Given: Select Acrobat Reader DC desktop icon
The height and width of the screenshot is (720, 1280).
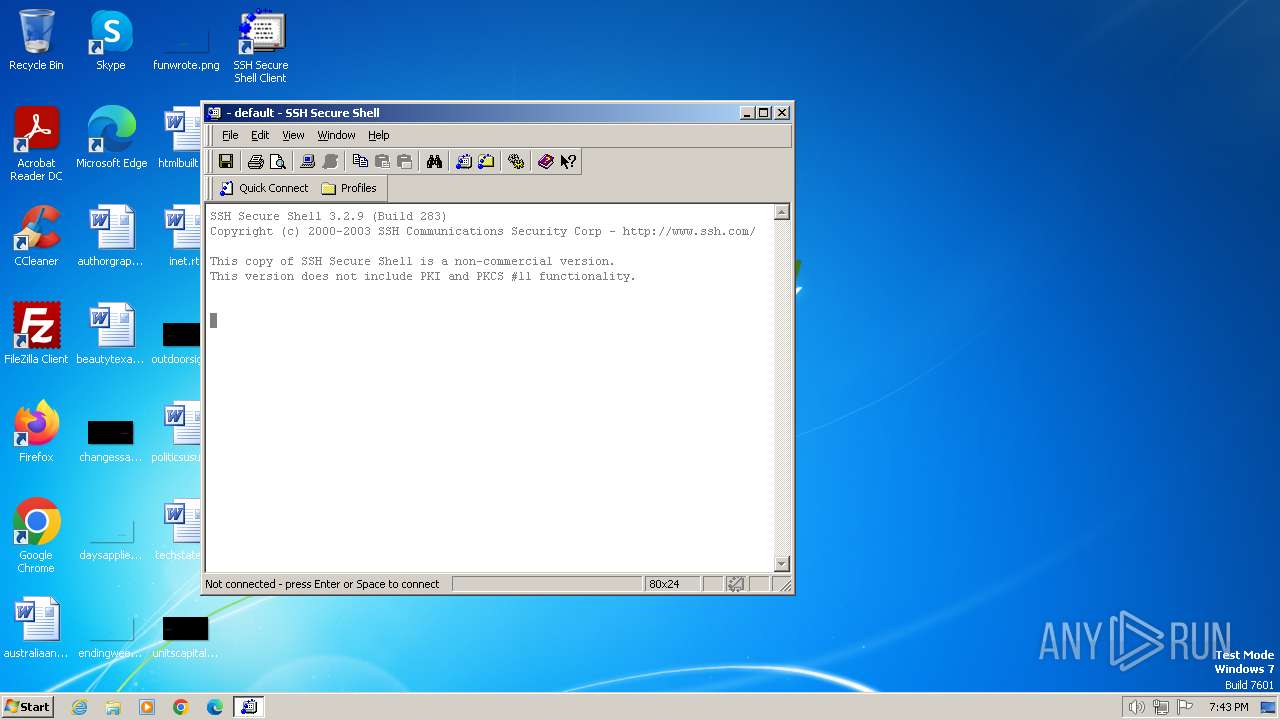Looking at the screenshot, I should [x=36, y=144].
